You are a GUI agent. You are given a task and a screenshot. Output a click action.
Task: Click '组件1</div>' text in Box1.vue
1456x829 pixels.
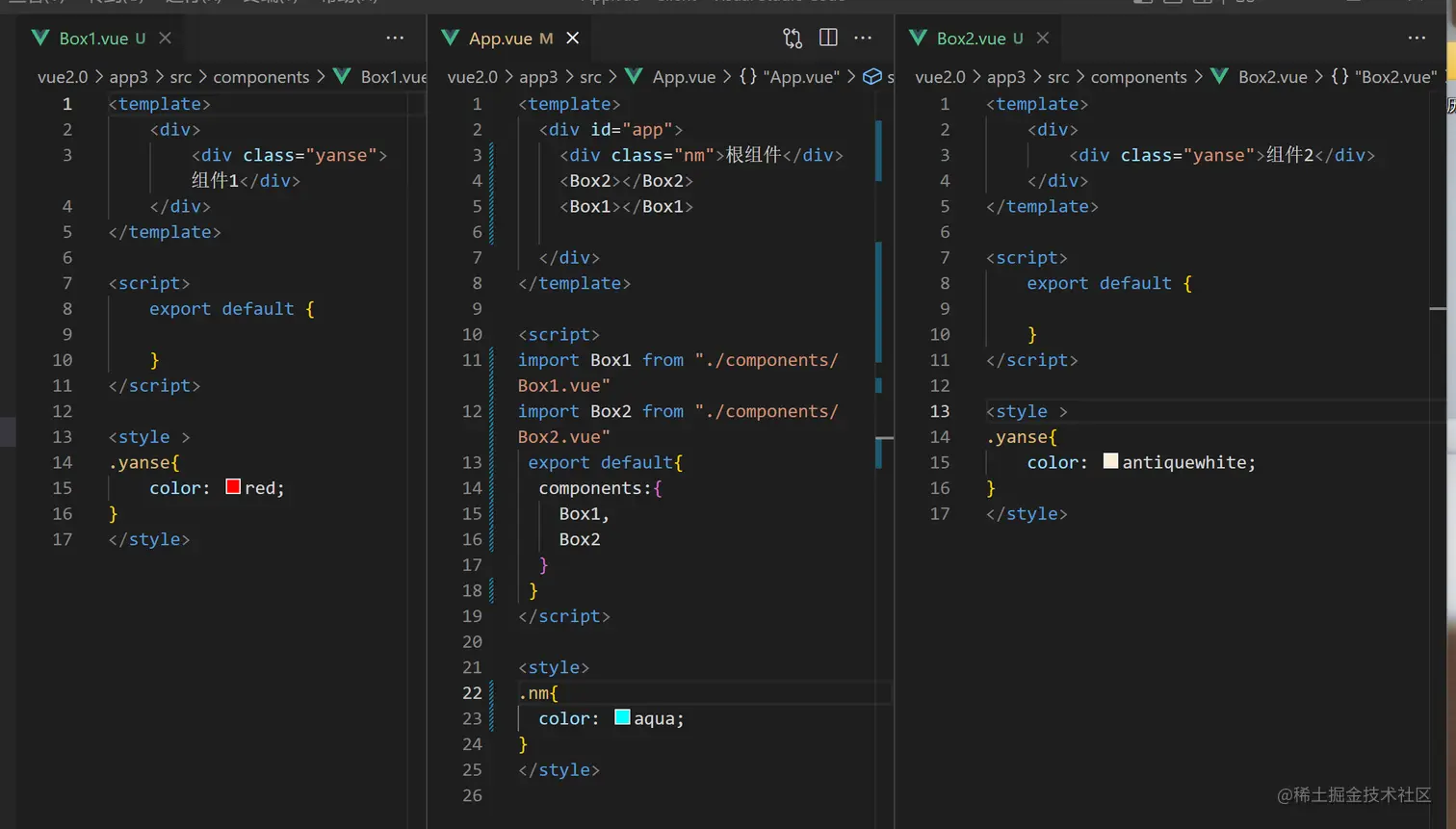pos(246,181)
